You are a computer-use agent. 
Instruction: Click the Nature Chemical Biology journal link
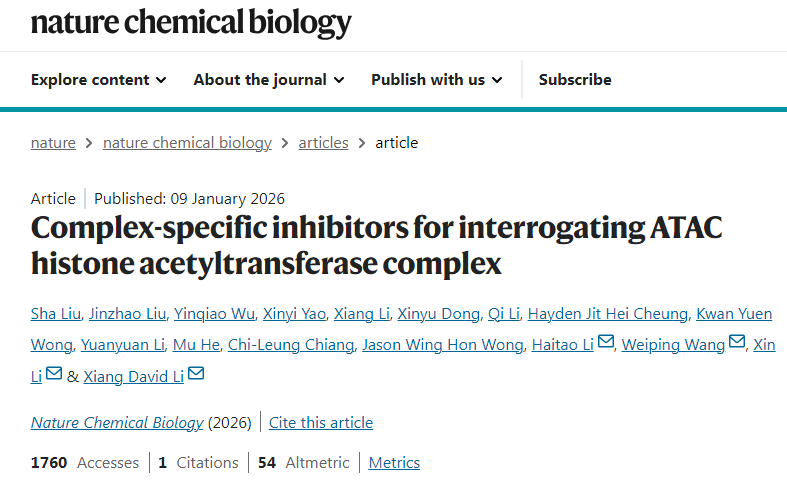(x=117, y=423)
